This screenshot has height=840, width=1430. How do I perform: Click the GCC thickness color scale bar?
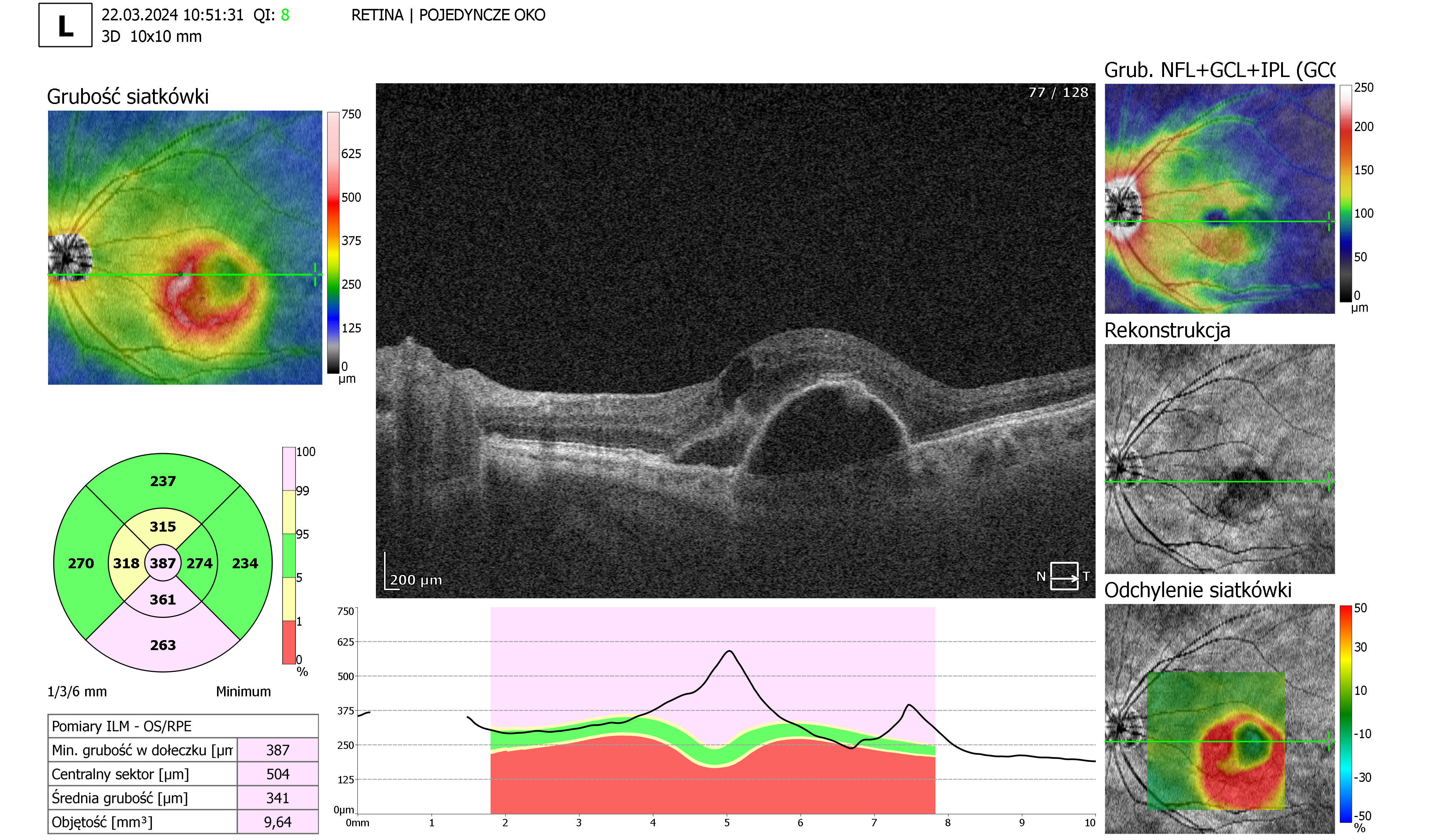[1346, 193]
